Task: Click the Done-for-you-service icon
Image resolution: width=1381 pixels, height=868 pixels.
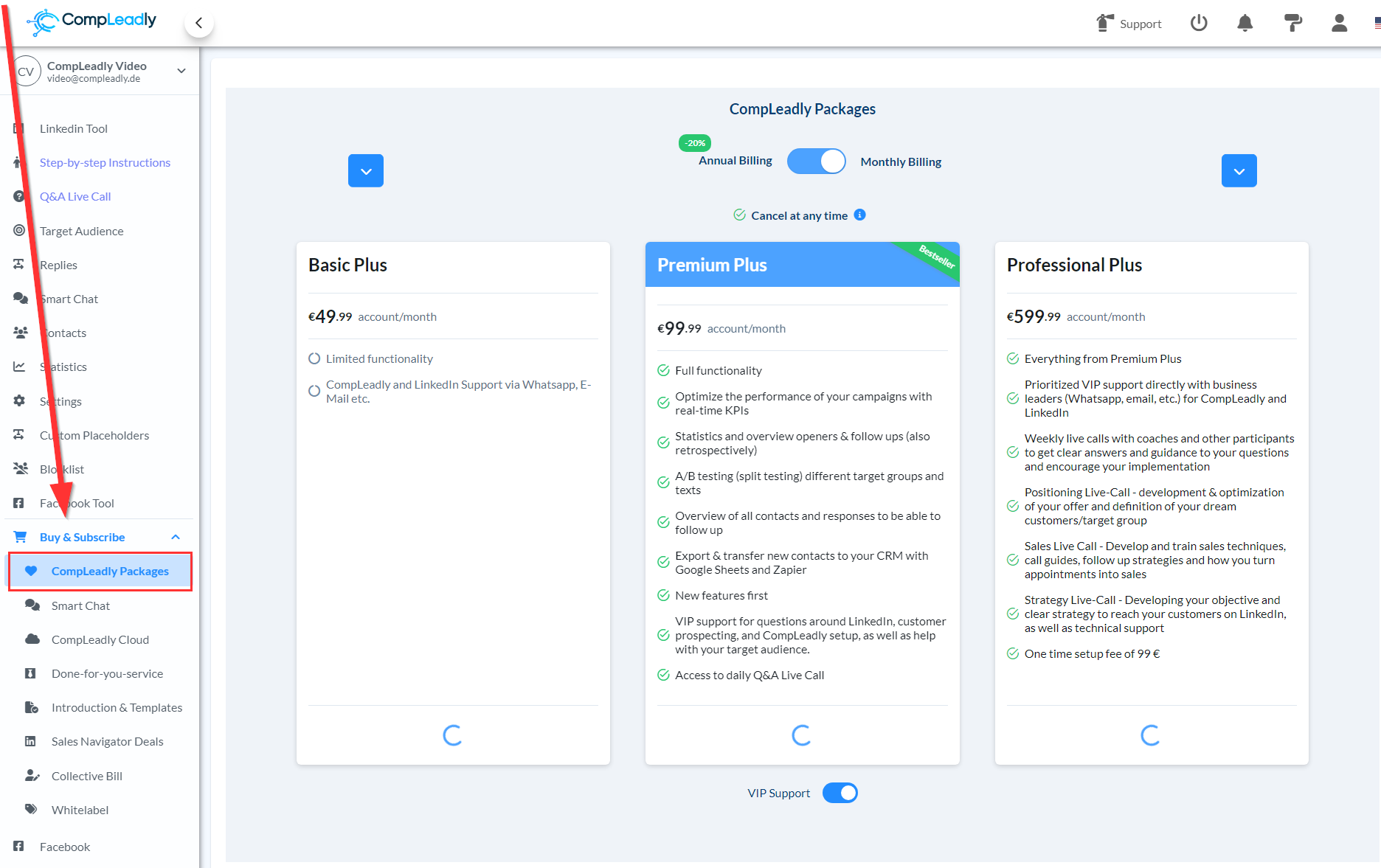Action: [x=31, y=673]
